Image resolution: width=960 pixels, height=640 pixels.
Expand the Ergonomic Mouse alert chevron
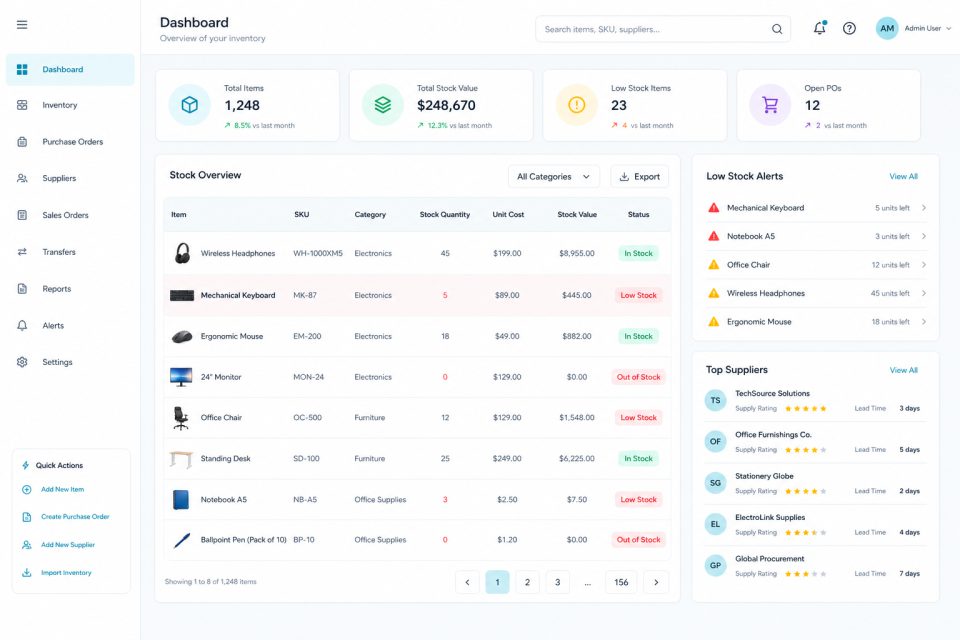924,322
